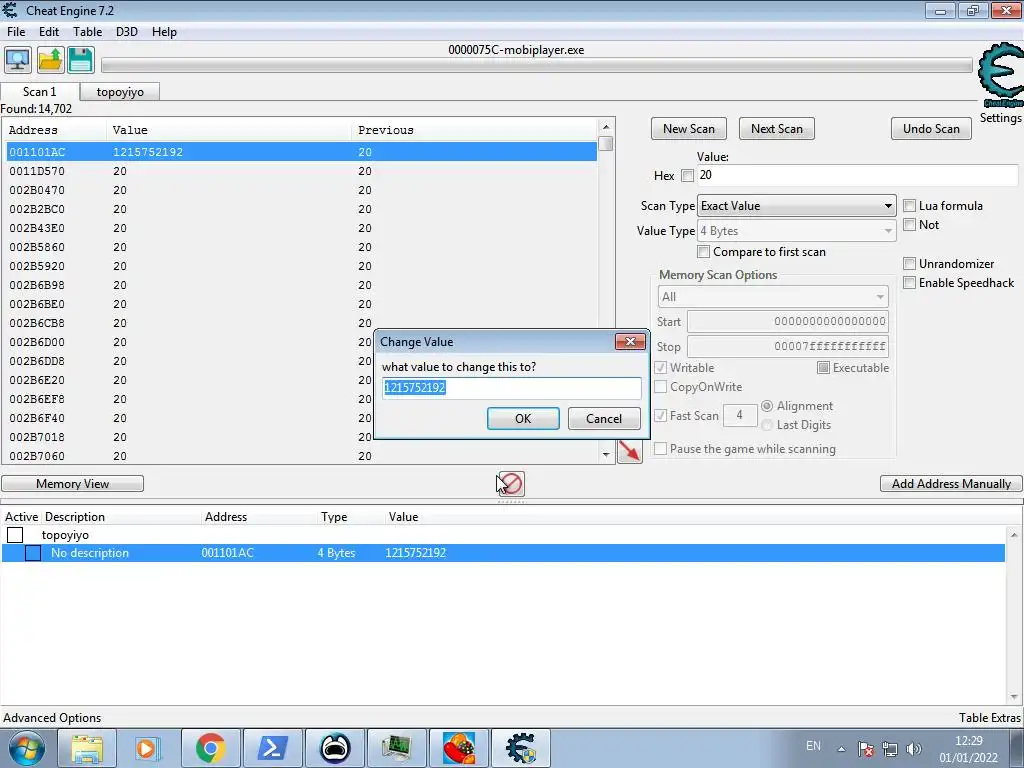Click tray flag action center icon
The height and width of the screenshot is (768, 1024).
[x=866, y=748]
